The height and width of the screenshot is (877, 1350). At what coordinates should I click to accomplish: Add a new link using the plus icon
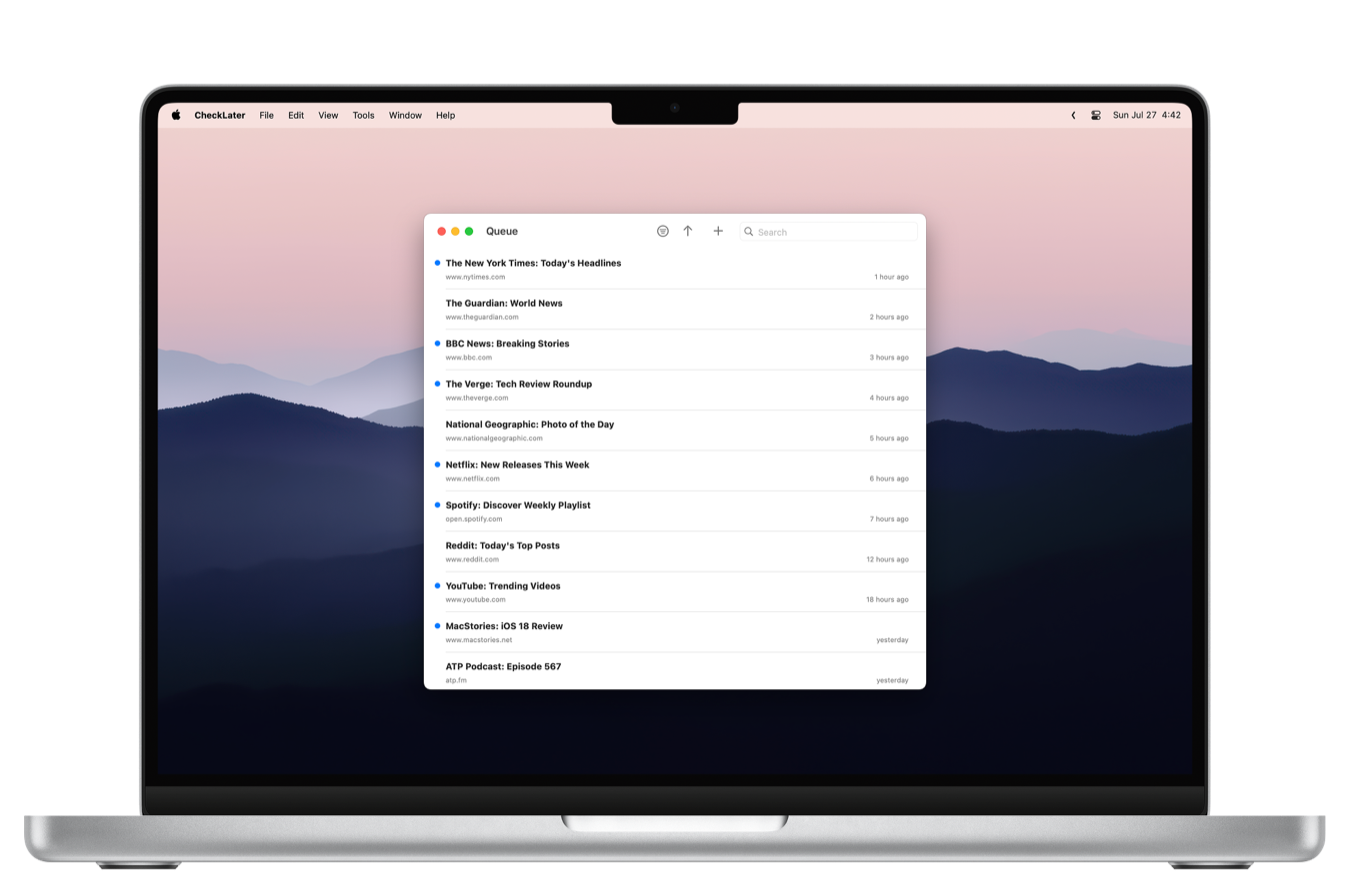[718, 231]
